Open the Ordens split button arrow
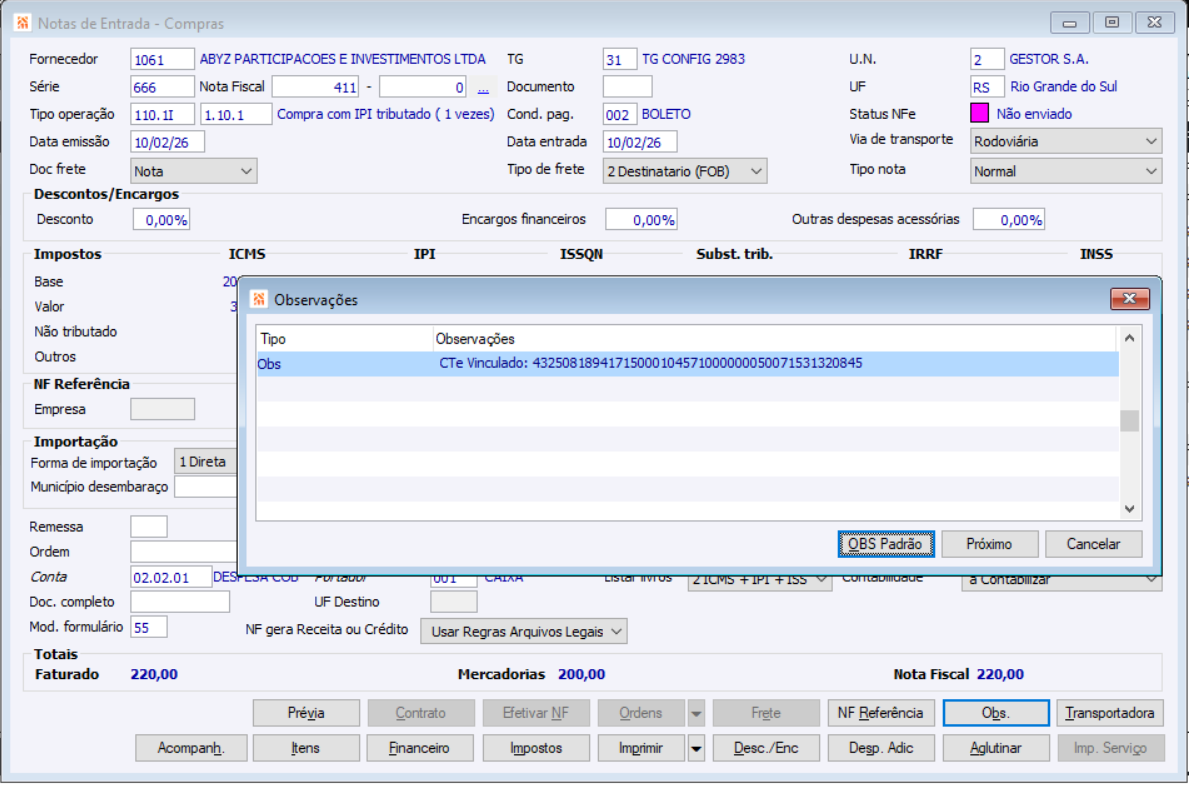Image resolution: width=1189 pixels, height=786 pixels. point(695,713)
